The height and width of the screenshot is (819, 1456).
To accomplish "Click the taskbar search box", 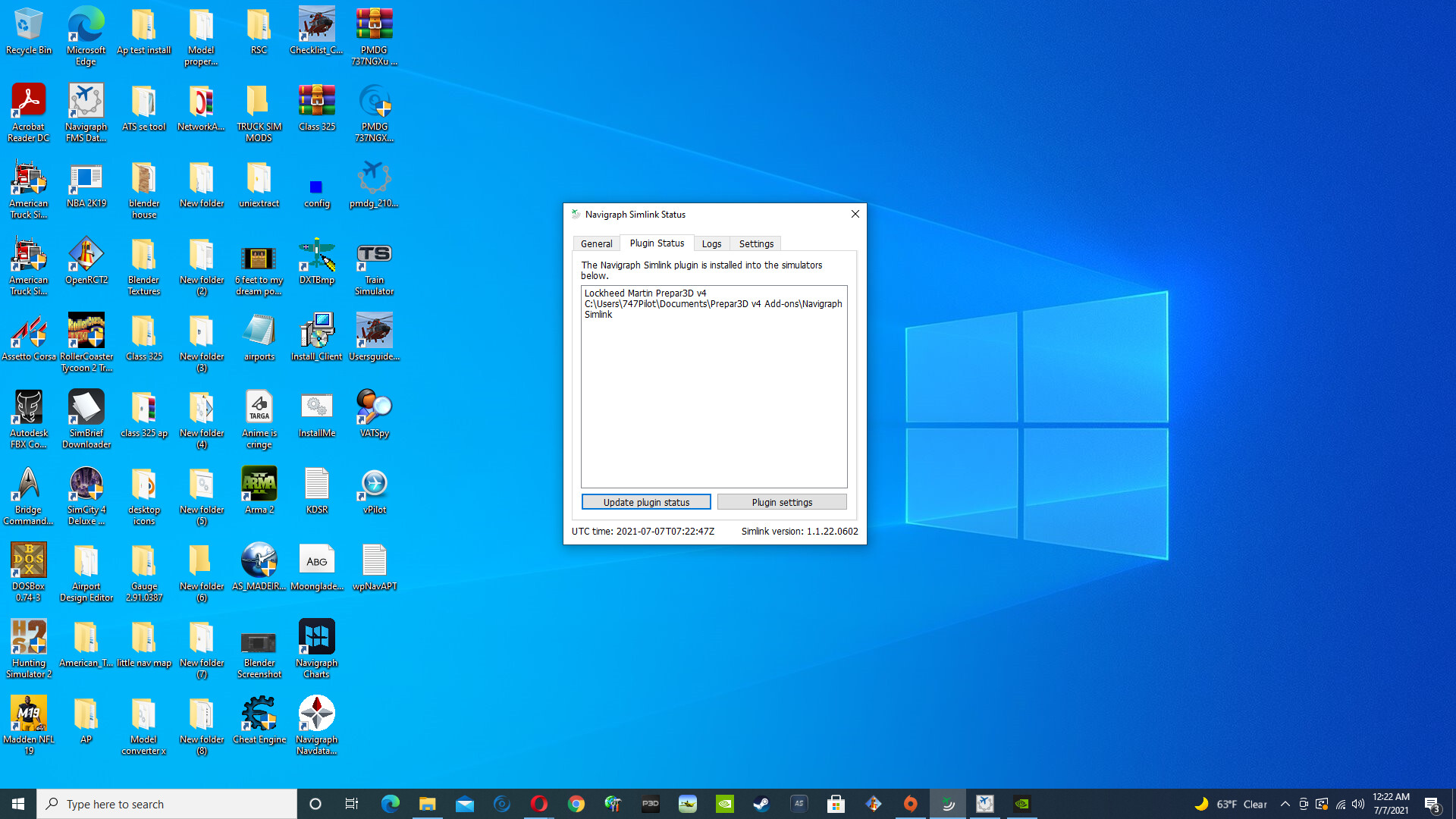I will tap(167, 804).
